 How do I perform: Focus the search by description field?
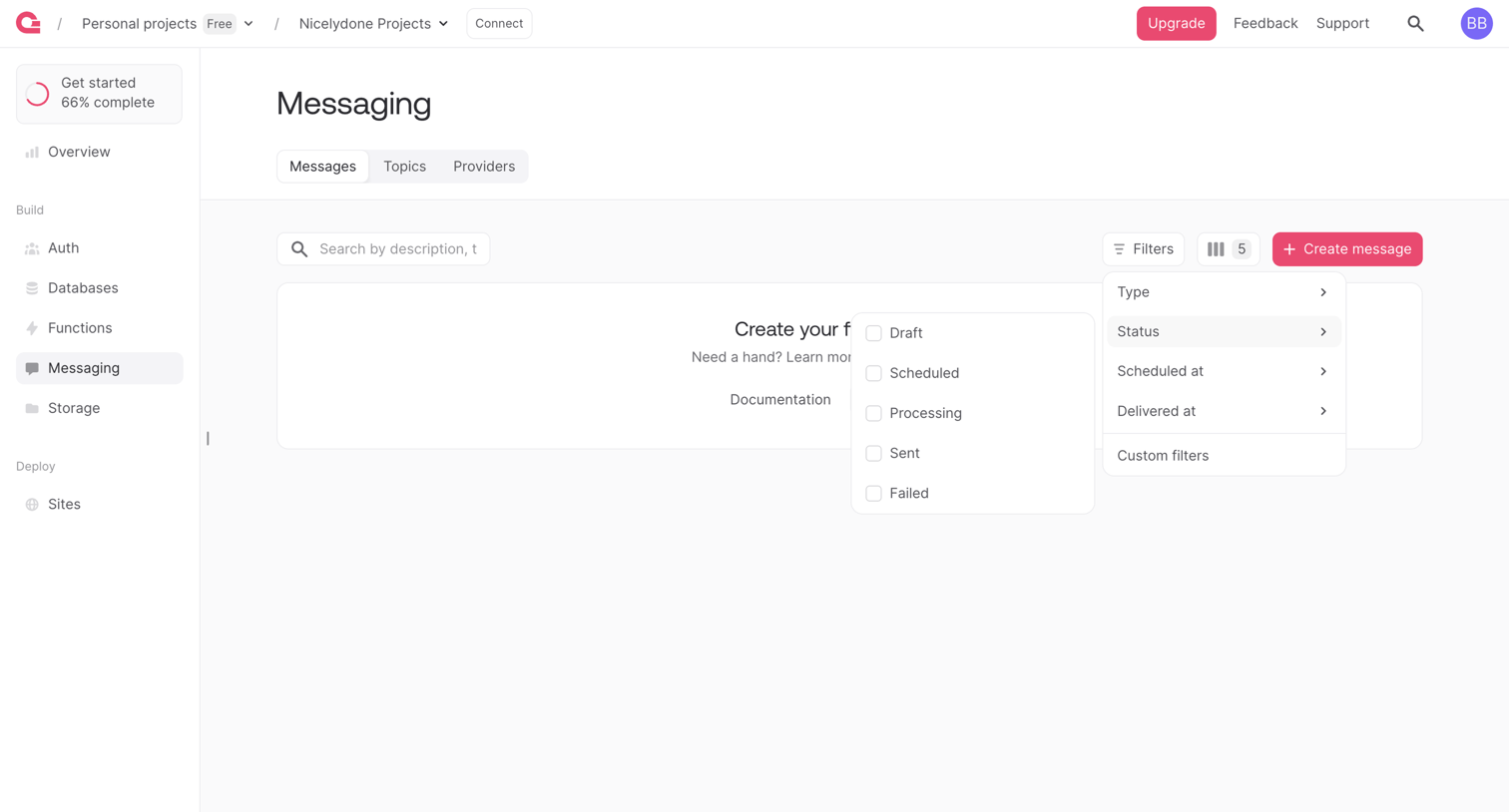(x=383, y=249)
